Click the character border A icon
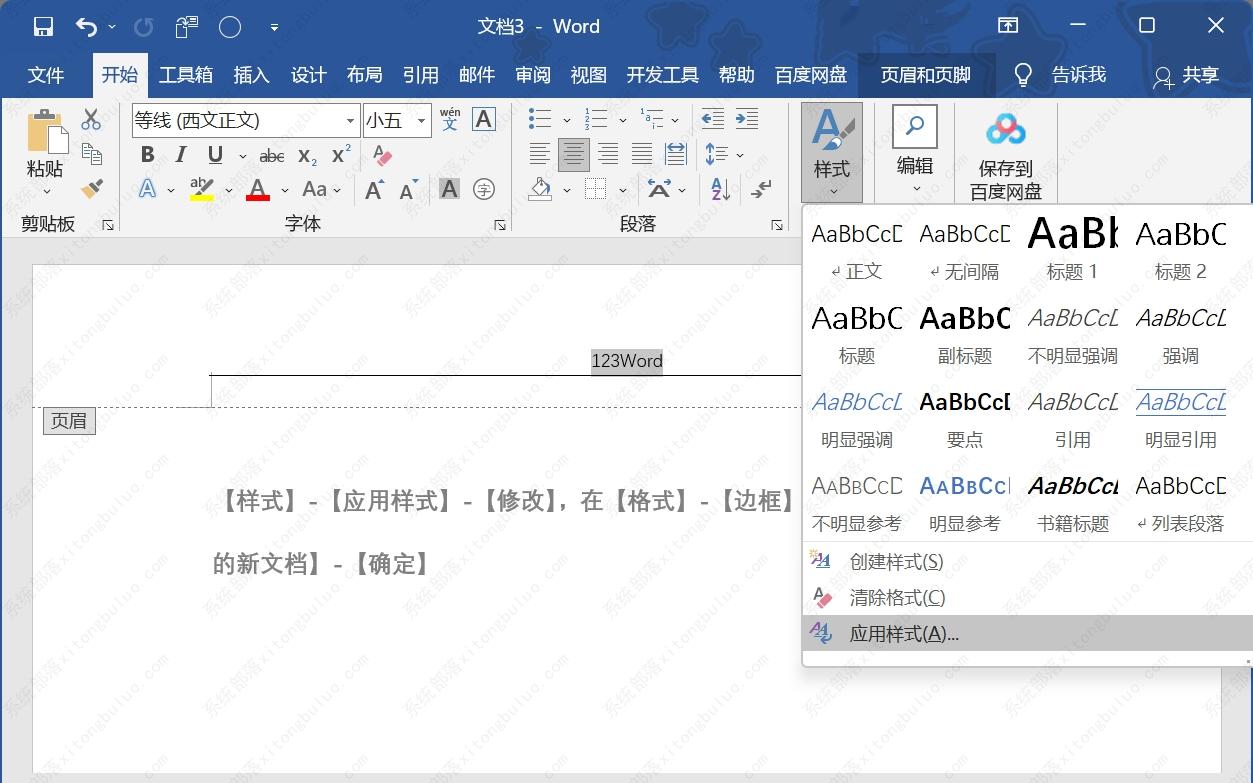The image size is (1253, 783). click(484, 120)
